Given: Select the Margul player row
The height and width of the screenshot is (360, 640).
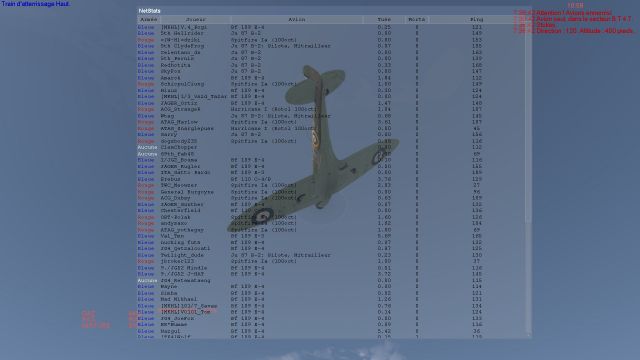Looking at the screenshot, I should (x=331, y=331).
